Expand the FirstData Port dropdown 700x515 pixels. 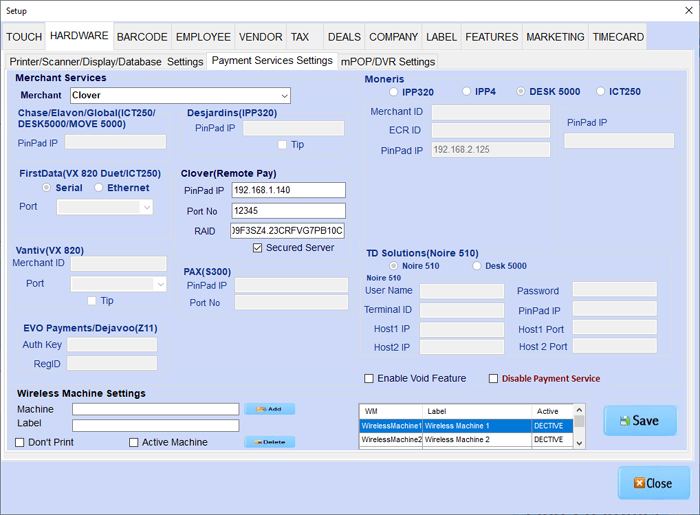(x=146, y=207)
